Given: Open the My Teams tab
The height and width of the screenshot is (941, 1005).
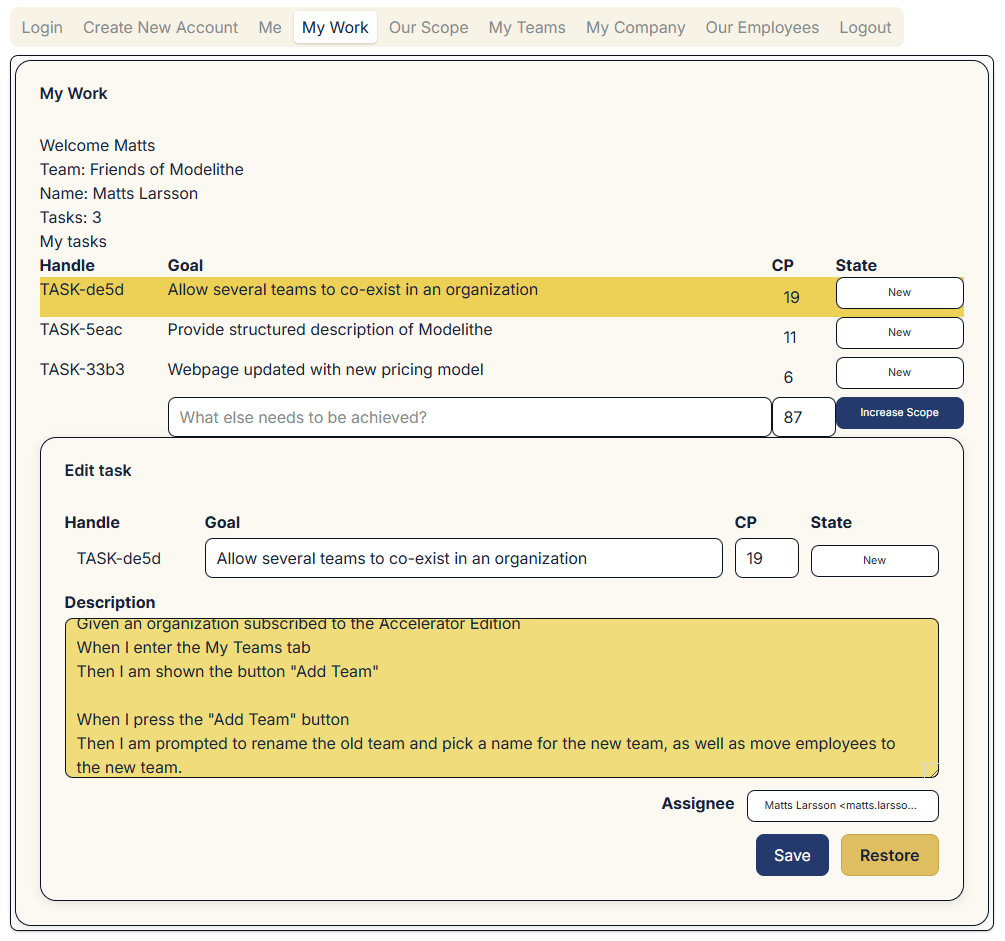Looking at the screenshot, I should 527,27.
